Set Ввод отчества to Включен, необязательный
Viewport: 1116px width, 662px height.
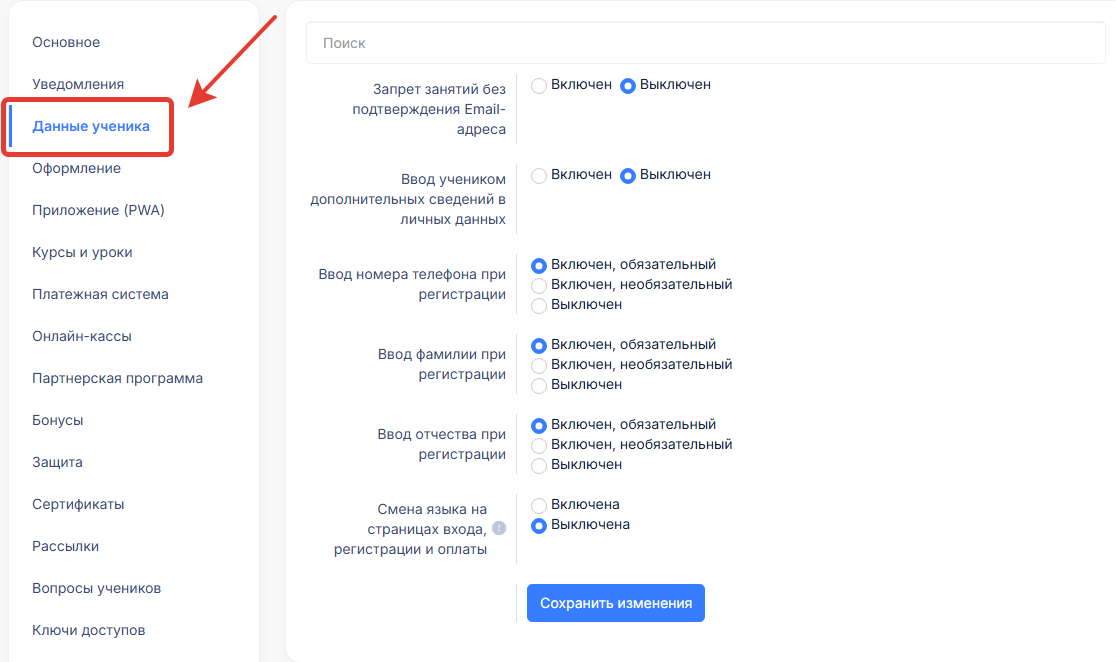(x=539, y=445)
